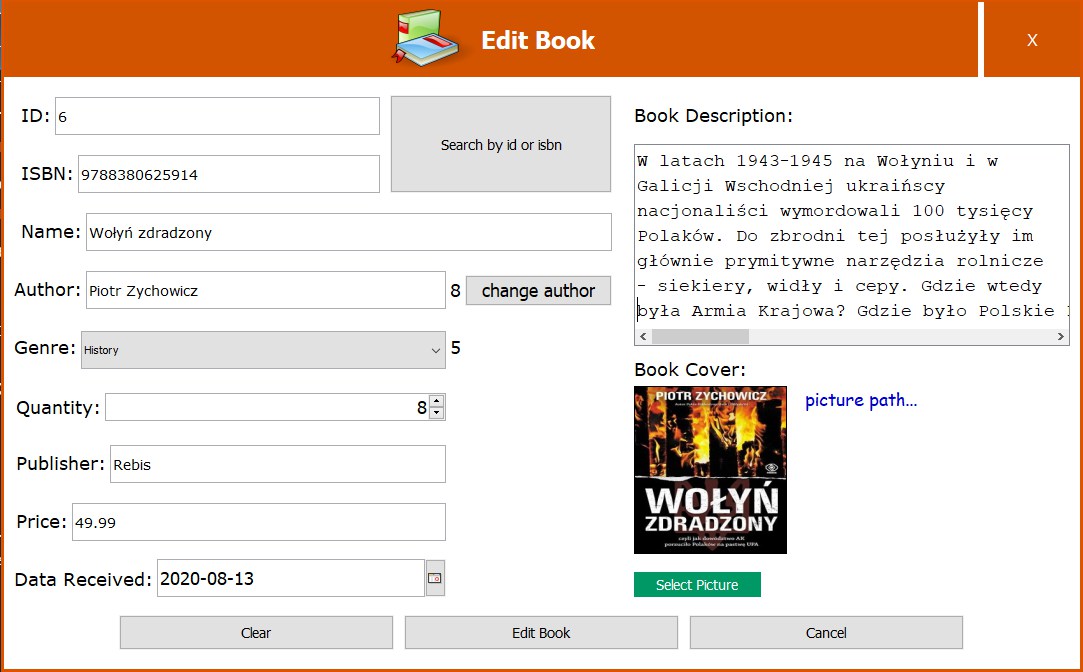Click the green Select Picture button

point(697,584)
